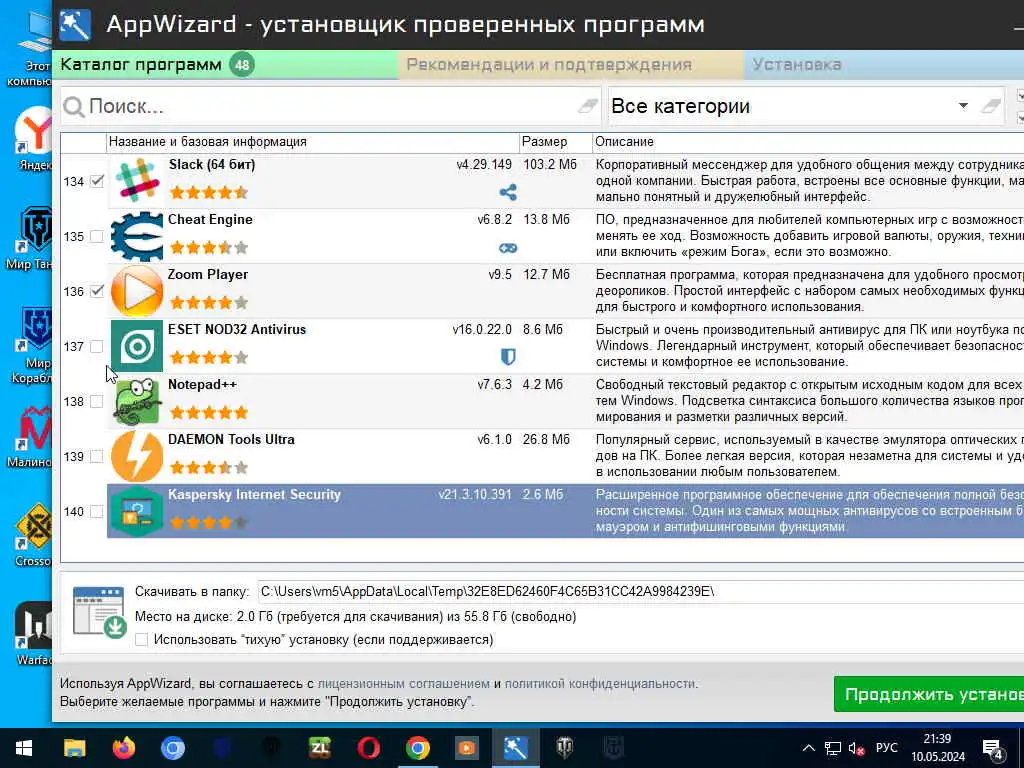
Task: Click the ESET NOD32 Antivirus icon
Action: click(x=137, y=346)
